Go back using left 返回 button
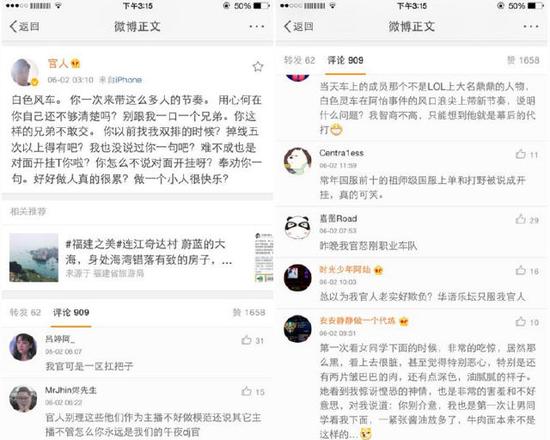Screen dimensions: 550x440 pyautogui.click(x=24, y=26)
